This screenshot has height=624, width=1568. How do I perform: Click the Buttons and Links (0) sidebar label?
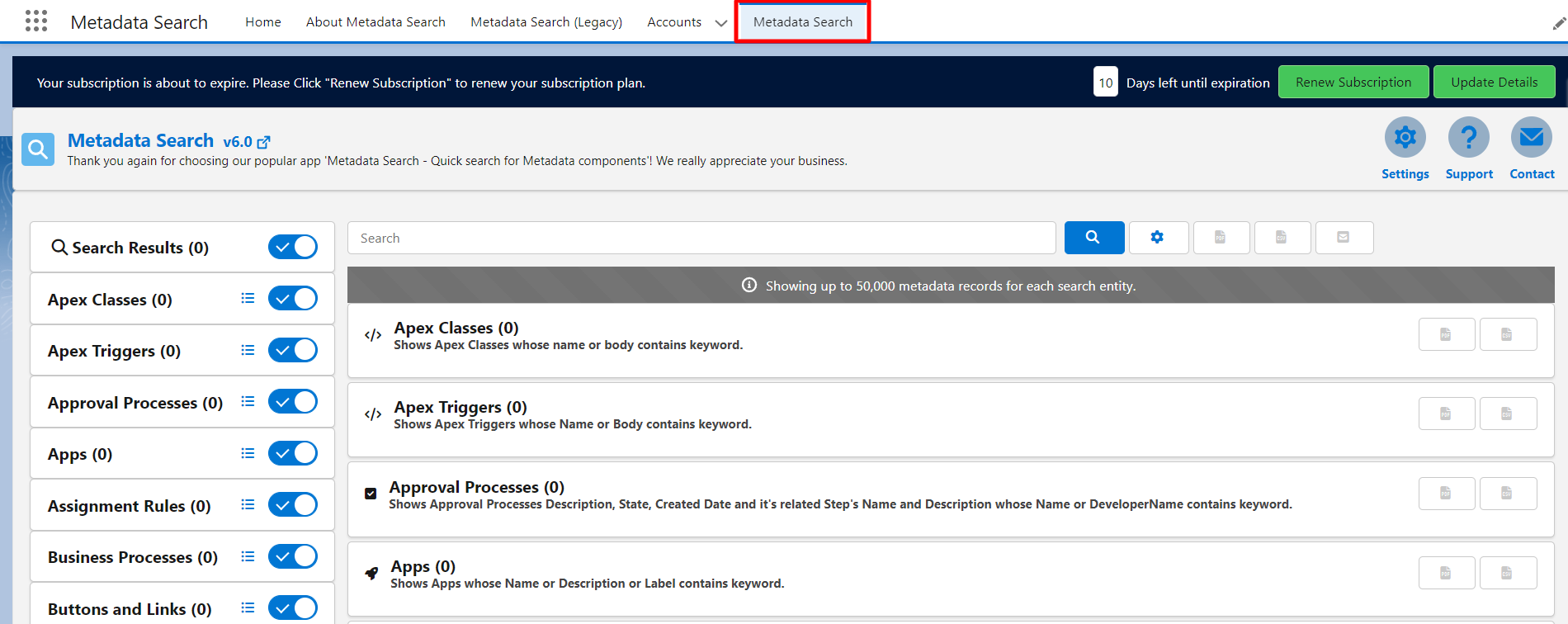(x=130, y=609)
